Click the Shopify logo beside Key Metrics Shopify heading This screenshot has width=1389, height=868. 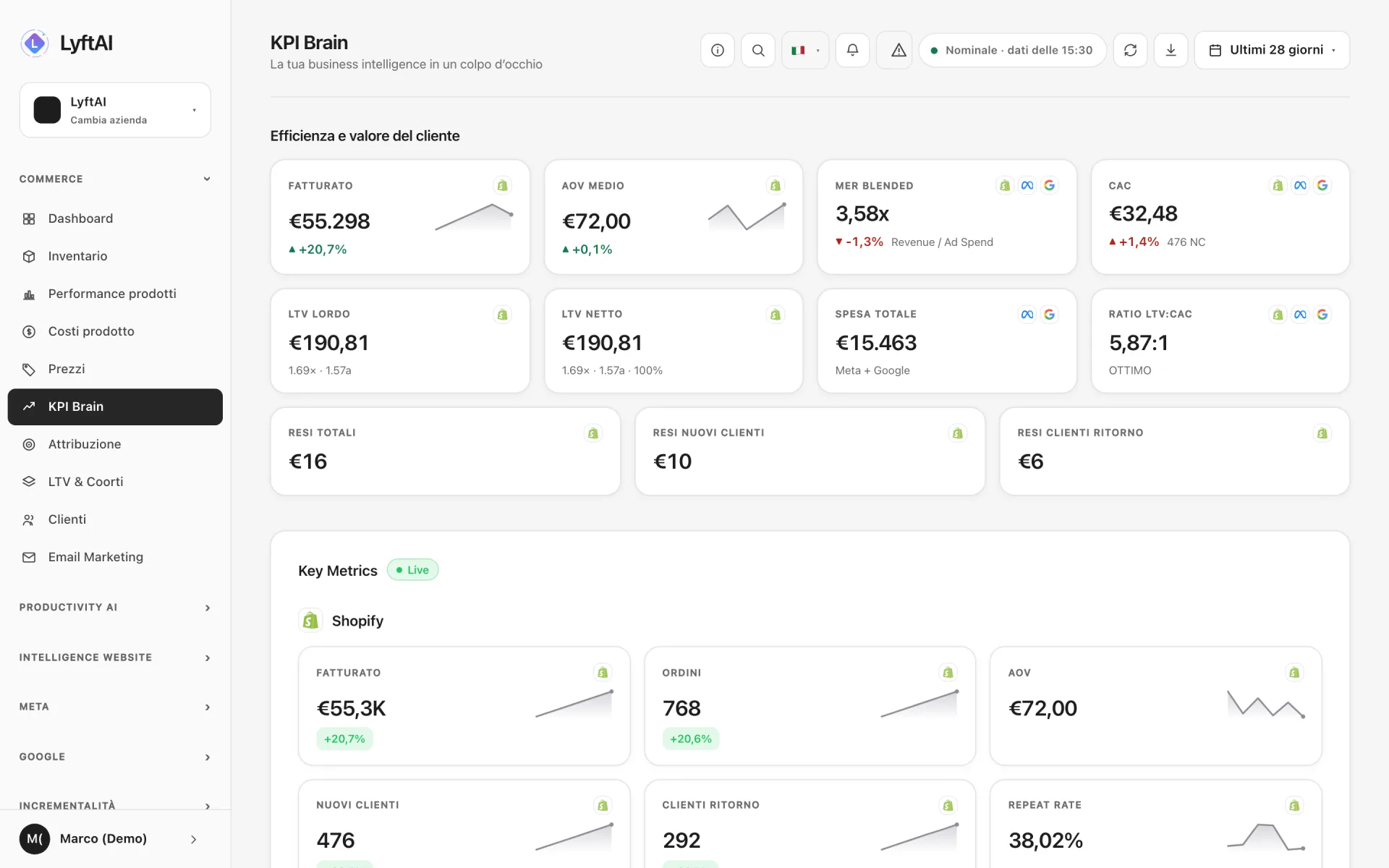click(310, 621)
